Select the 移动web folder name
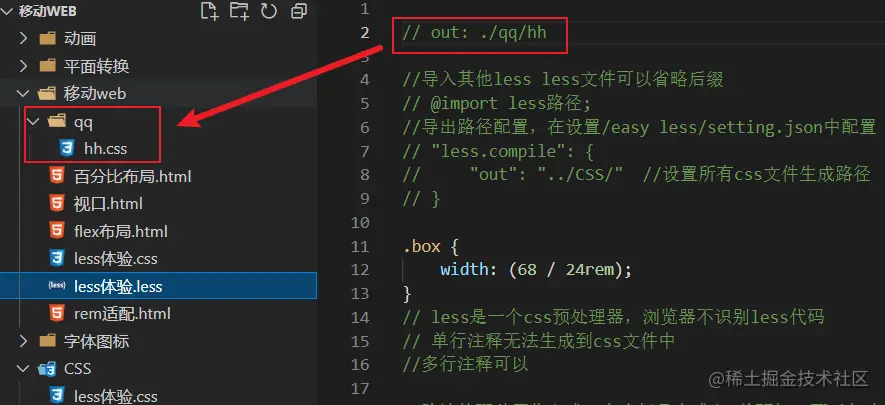 (95, 93)
